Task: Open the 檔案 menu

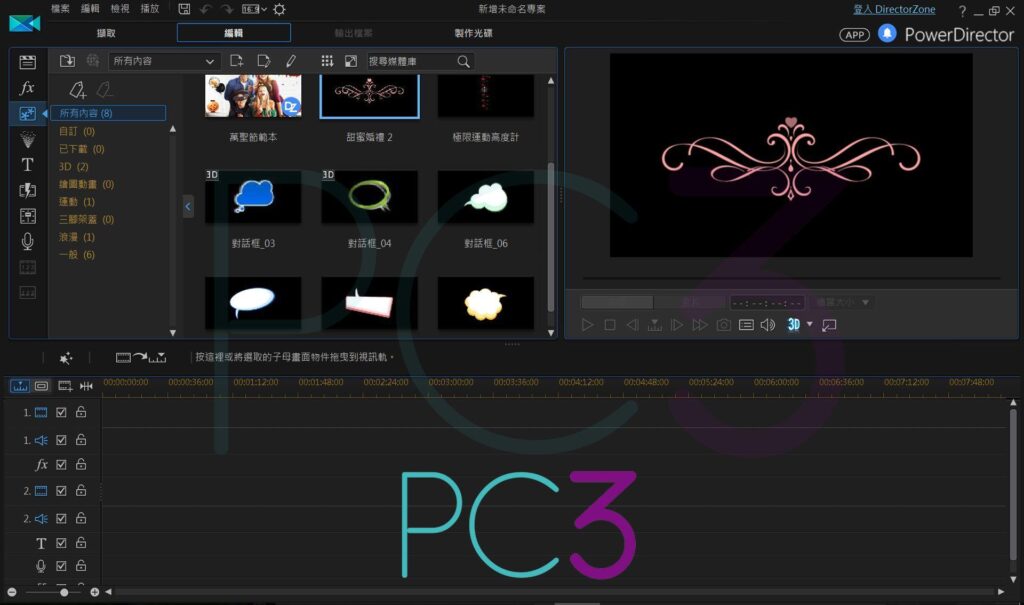Action: [x=61, y=9]
